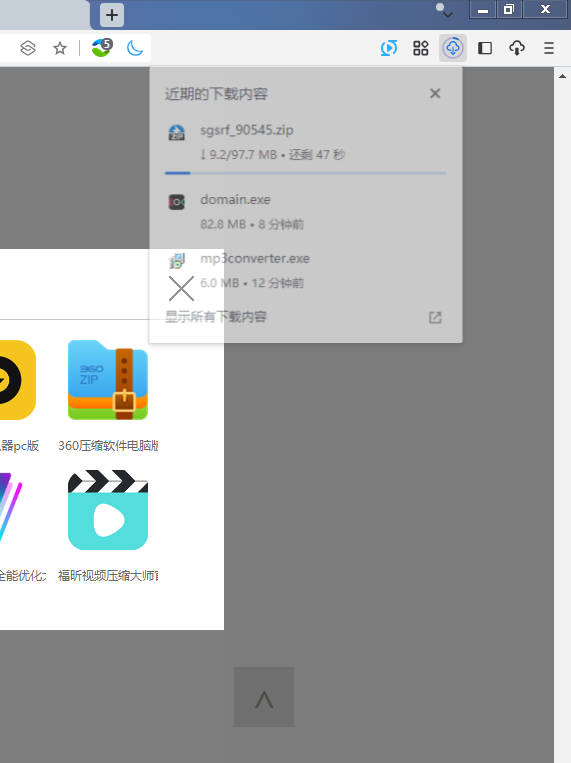Bookmark this page with the star icon
The image size is (571, 763).
coord(60,48)
